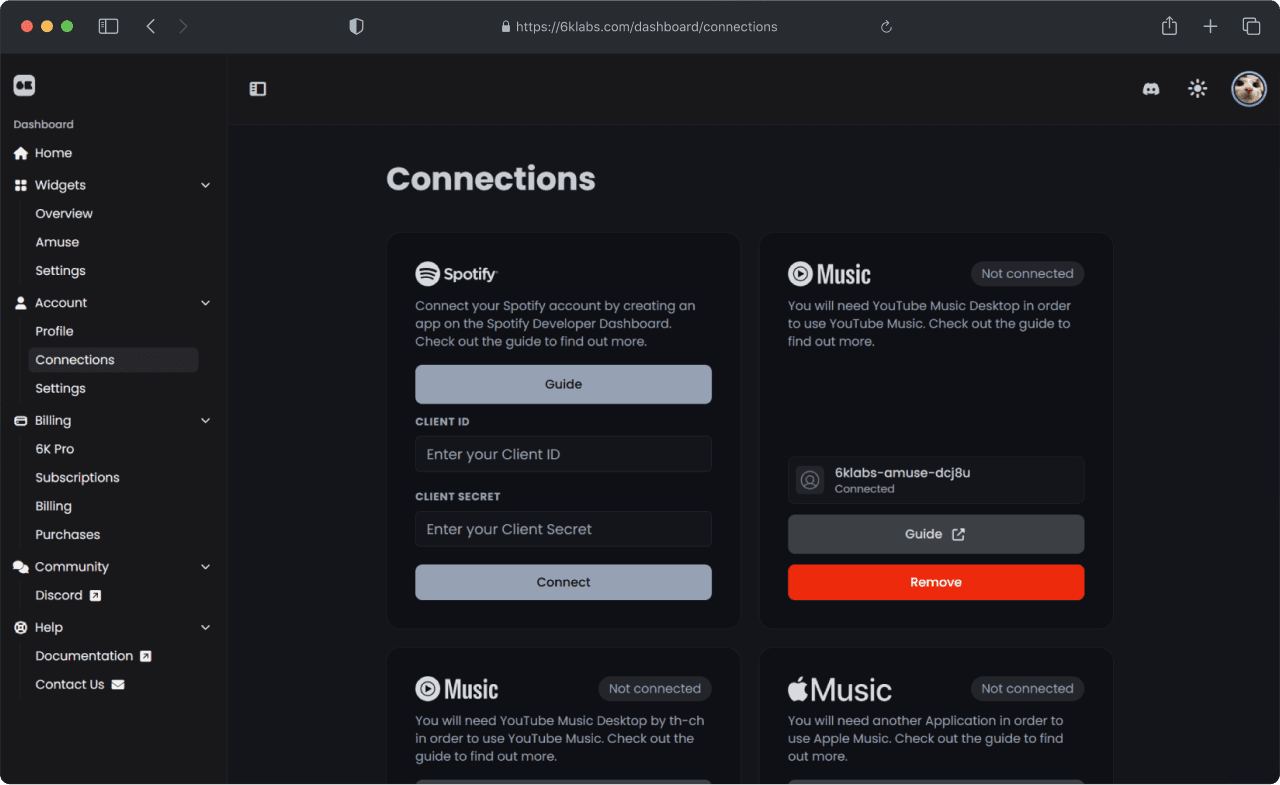1280x785 pixels.
Task: Toggle the Safari sidebar button
Action: tap(108, 27)
